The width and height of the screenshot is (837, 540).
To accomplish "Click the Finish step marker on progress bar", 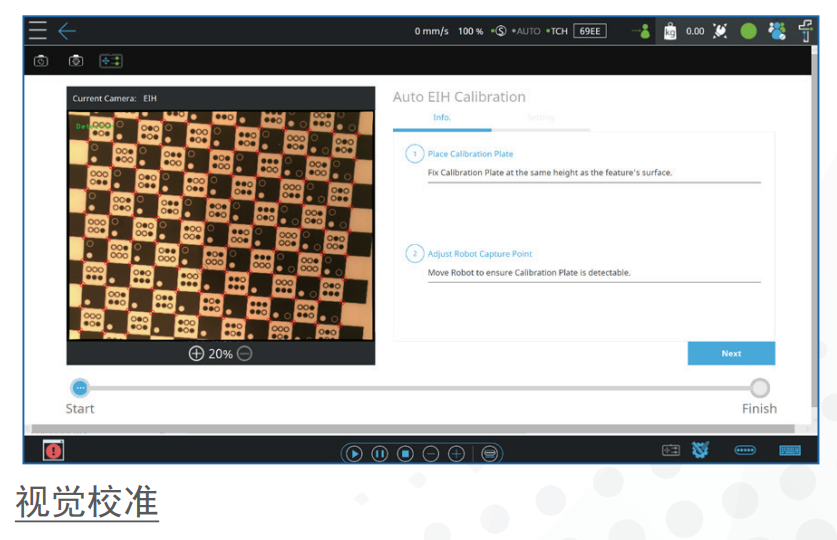I will click(760, 388).
